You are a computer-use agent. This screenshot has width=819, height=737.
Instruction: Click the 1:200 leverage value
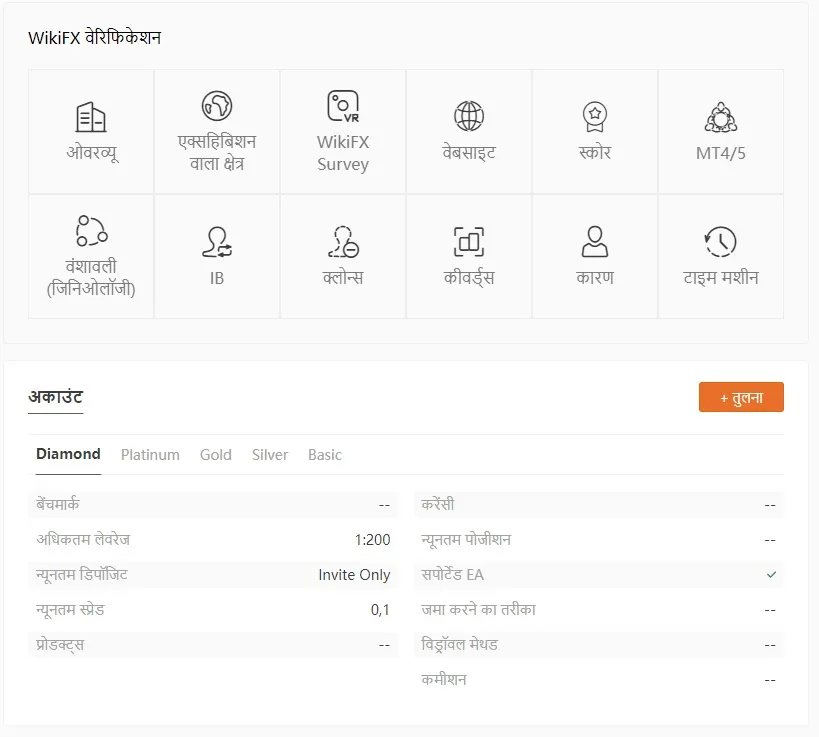coord(372,540)
